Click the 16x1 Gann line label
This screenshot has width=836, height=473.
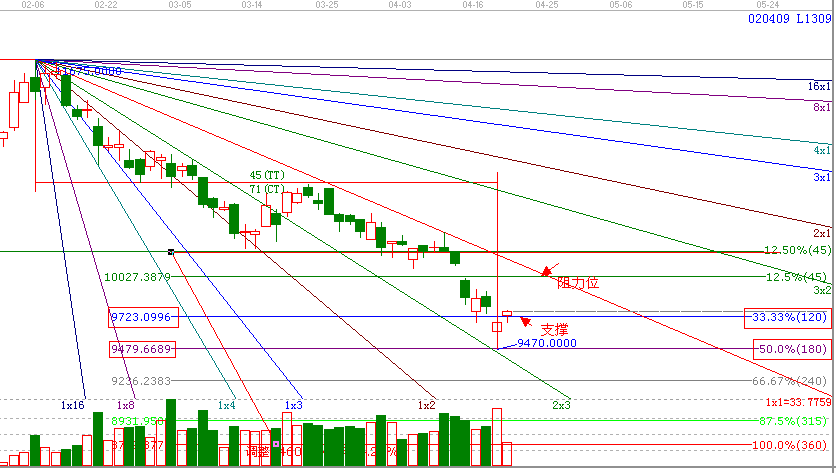click(x=820, y=87)
